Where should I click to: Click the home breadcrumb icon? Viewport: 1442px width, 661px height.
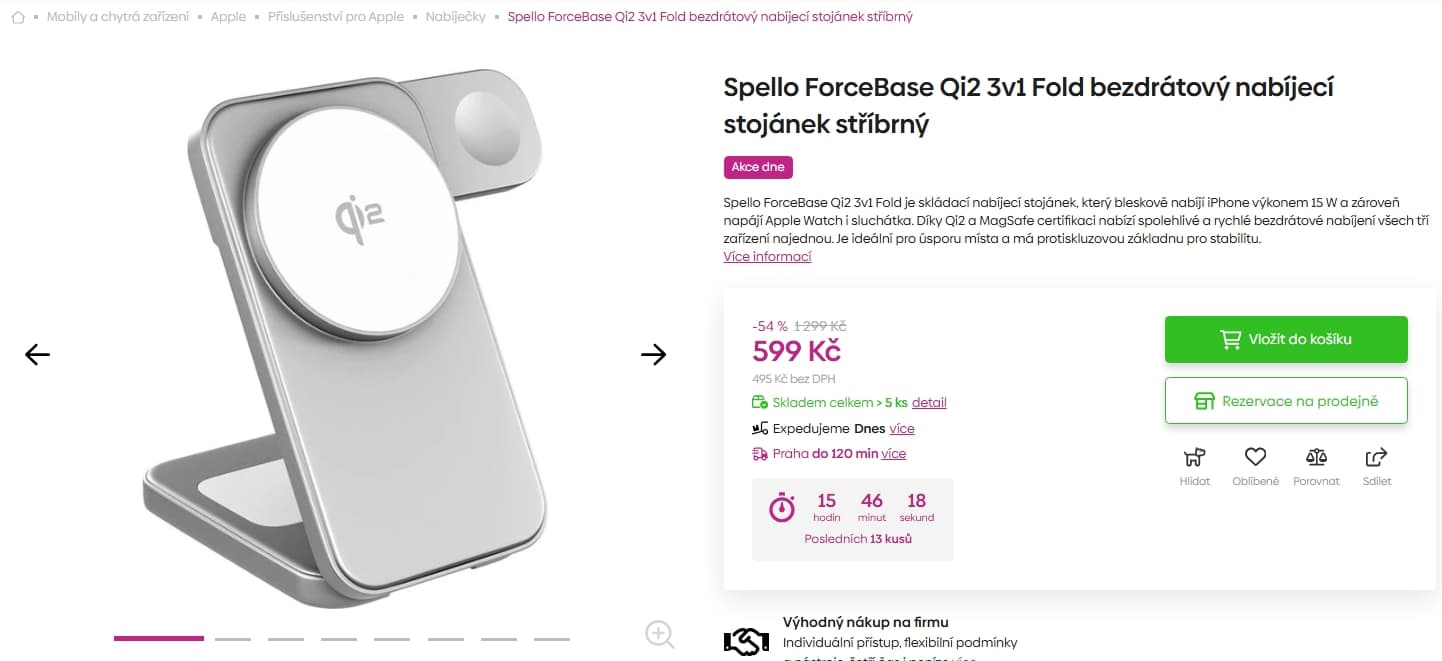[x=18, y=17]
